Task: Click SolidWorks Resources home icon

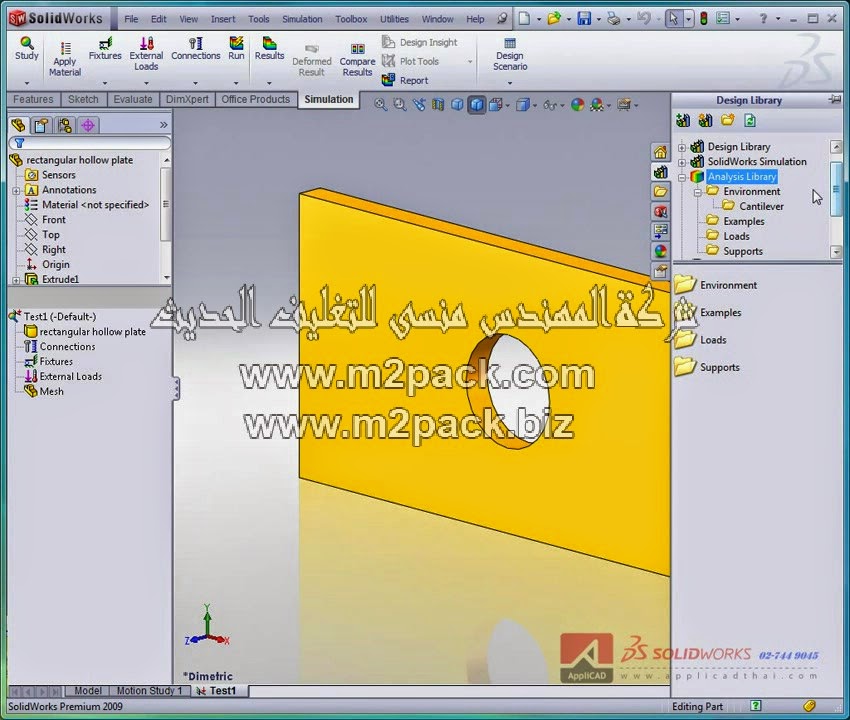Action: pos(660,152)
